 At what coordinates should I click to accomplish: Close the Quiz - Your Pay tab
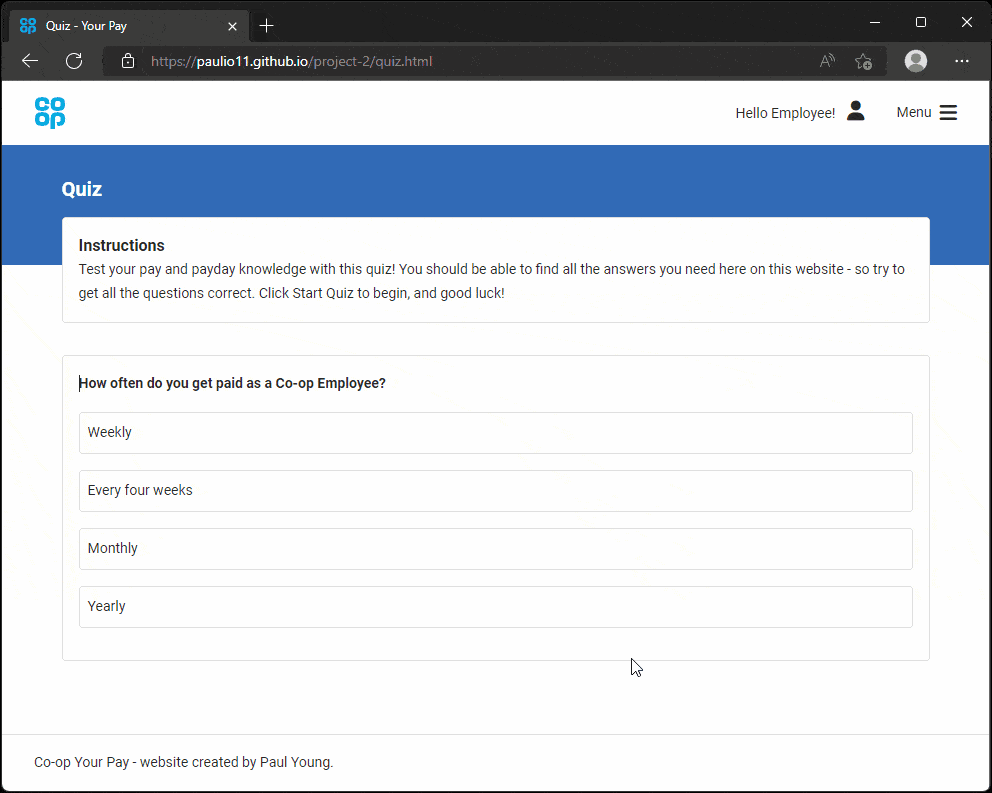pos(233,26)
